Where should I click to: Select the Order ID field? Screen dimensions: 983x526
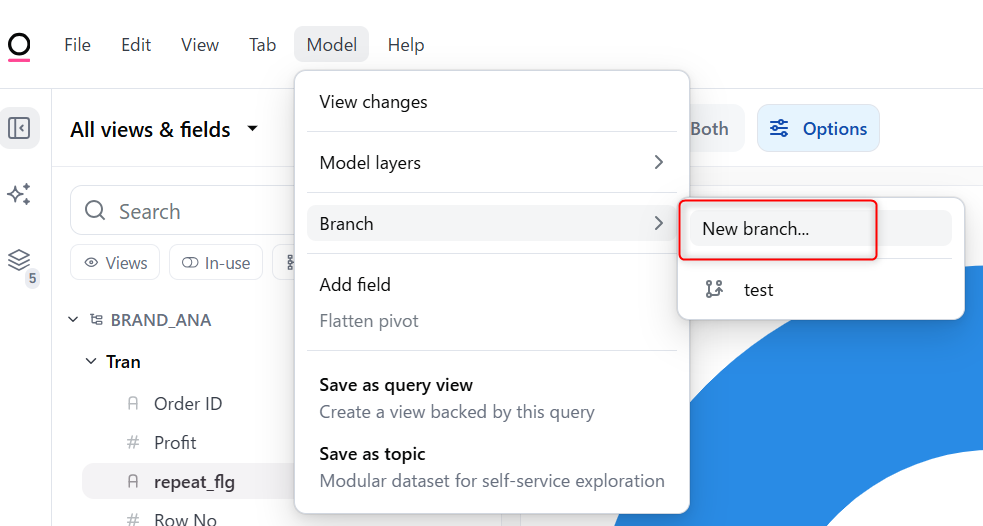point(188,403)
